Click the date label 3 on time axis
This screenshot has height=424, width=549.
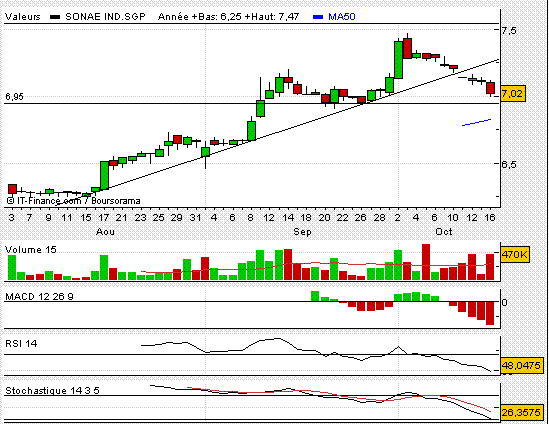pyautogui.click(x=12, y=218)
